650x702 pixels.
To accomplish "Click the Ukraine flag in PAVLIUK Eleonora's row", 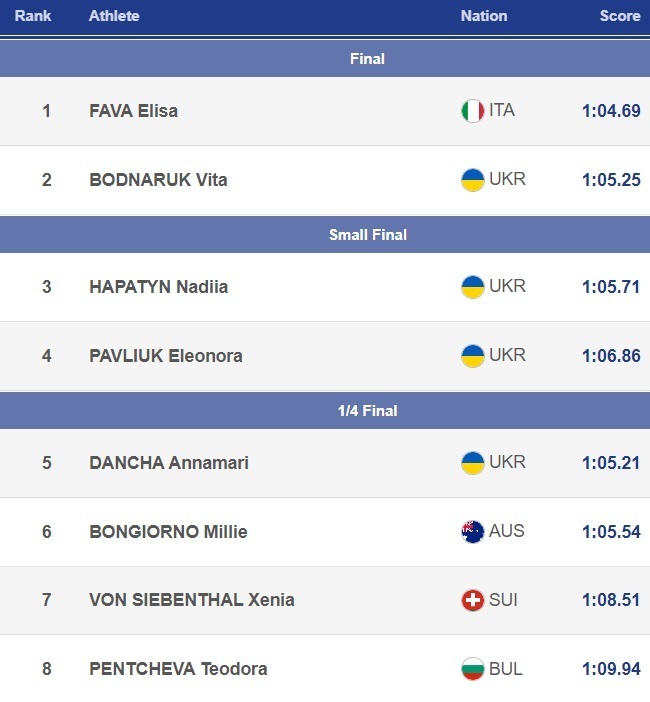I will click(x=472, y=356).
